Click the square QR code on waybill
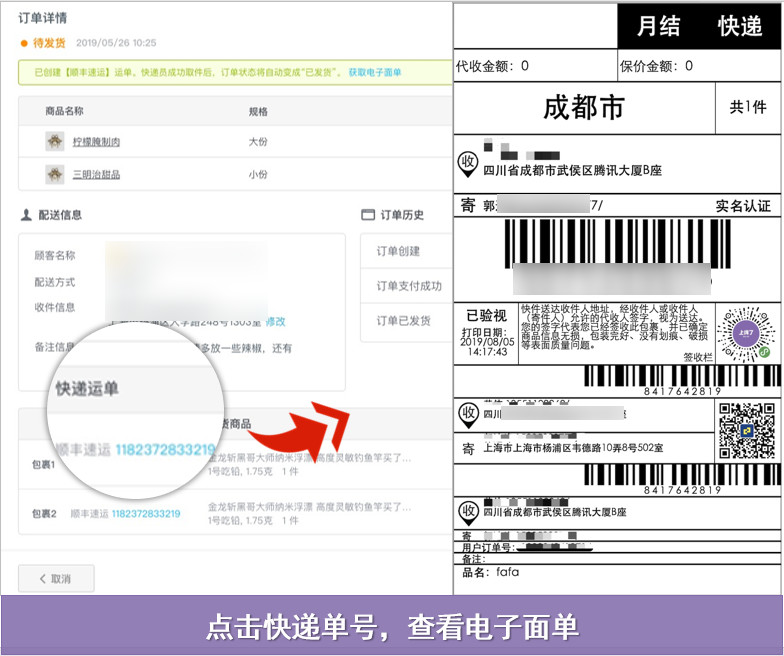Viewport: 784px width, 656px height. [746, 427]
